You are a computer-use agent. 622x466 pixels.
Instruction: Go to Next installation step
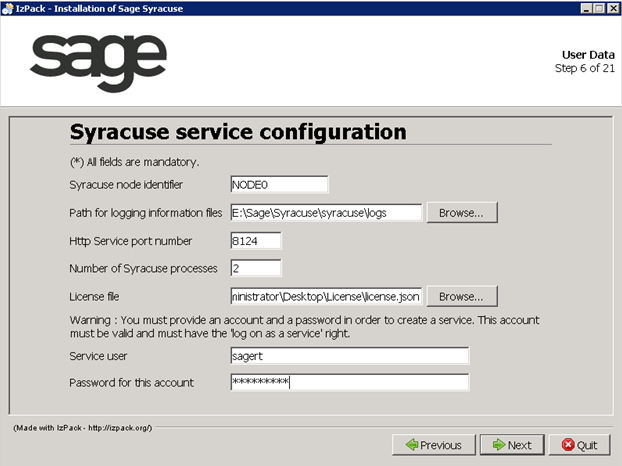click(x=512, y=445)
